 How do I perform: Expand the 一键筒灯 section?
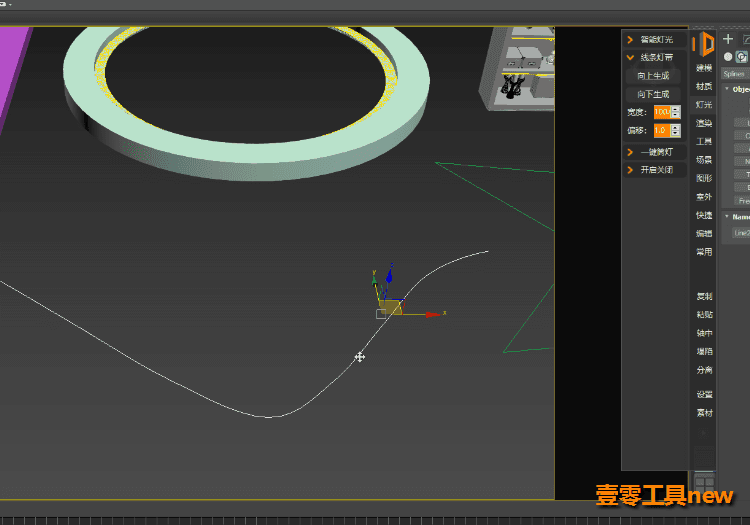[x=655, y=152]
